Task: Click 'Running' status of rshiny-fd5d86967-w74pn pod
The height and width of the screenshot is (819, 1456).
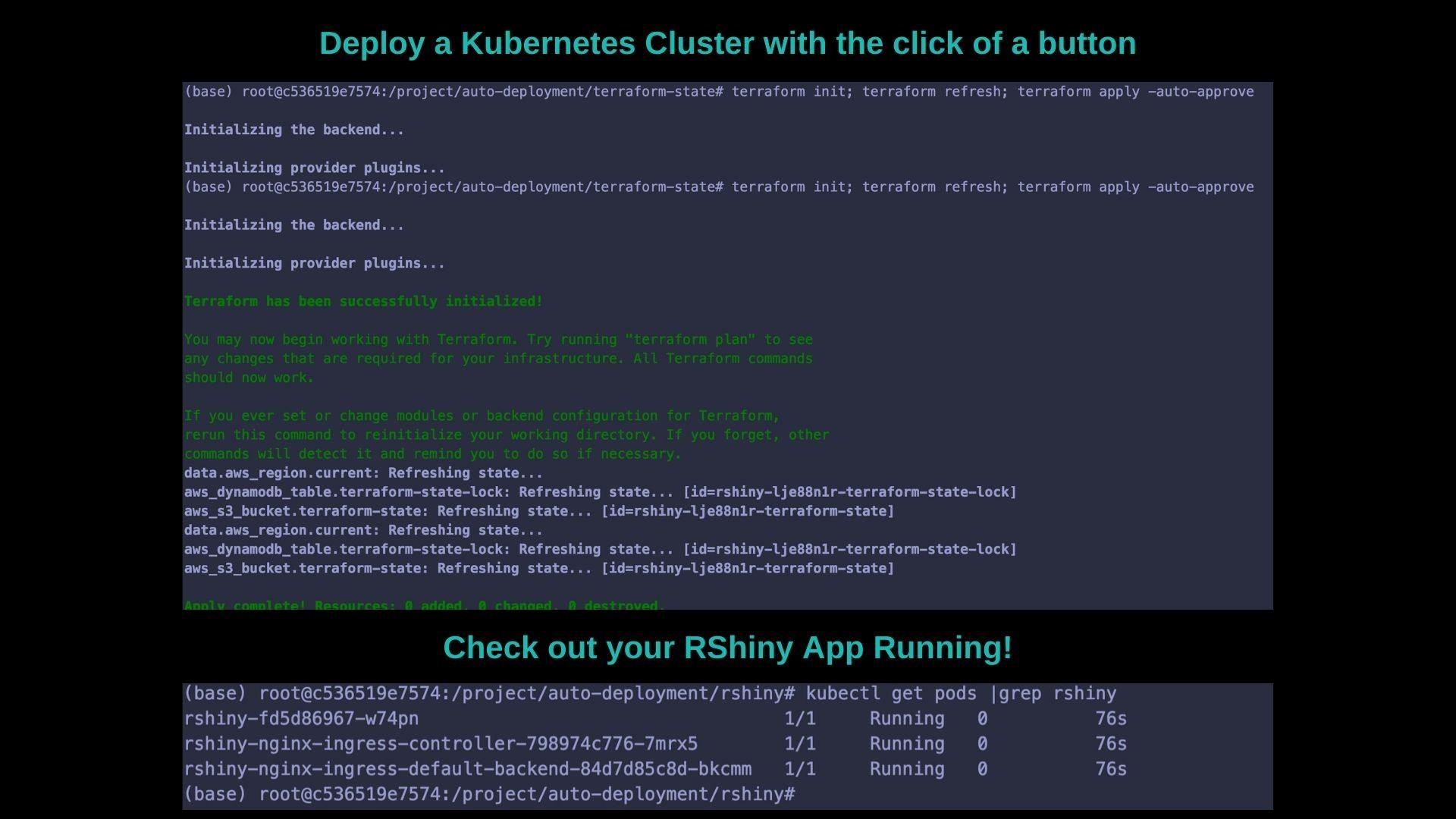Action: [x=907, y=719]
